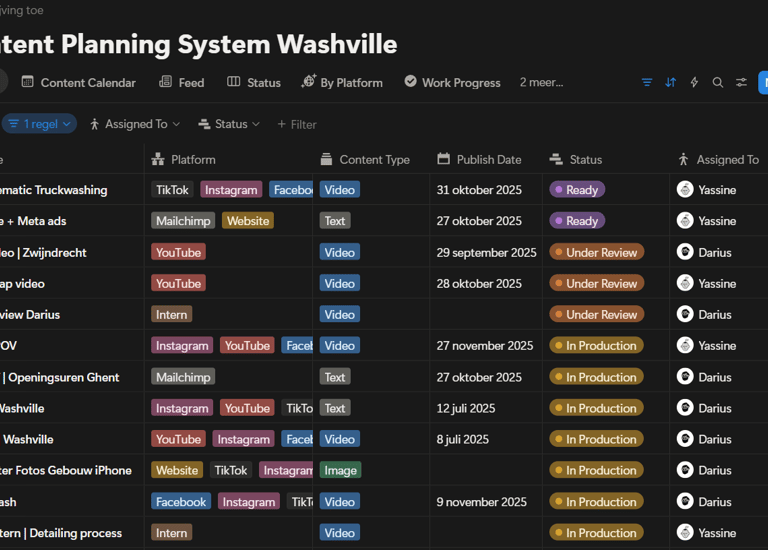Open the By Platform tab
The width and height of the screenshot is (768, 550).
[x=342, y=82]
